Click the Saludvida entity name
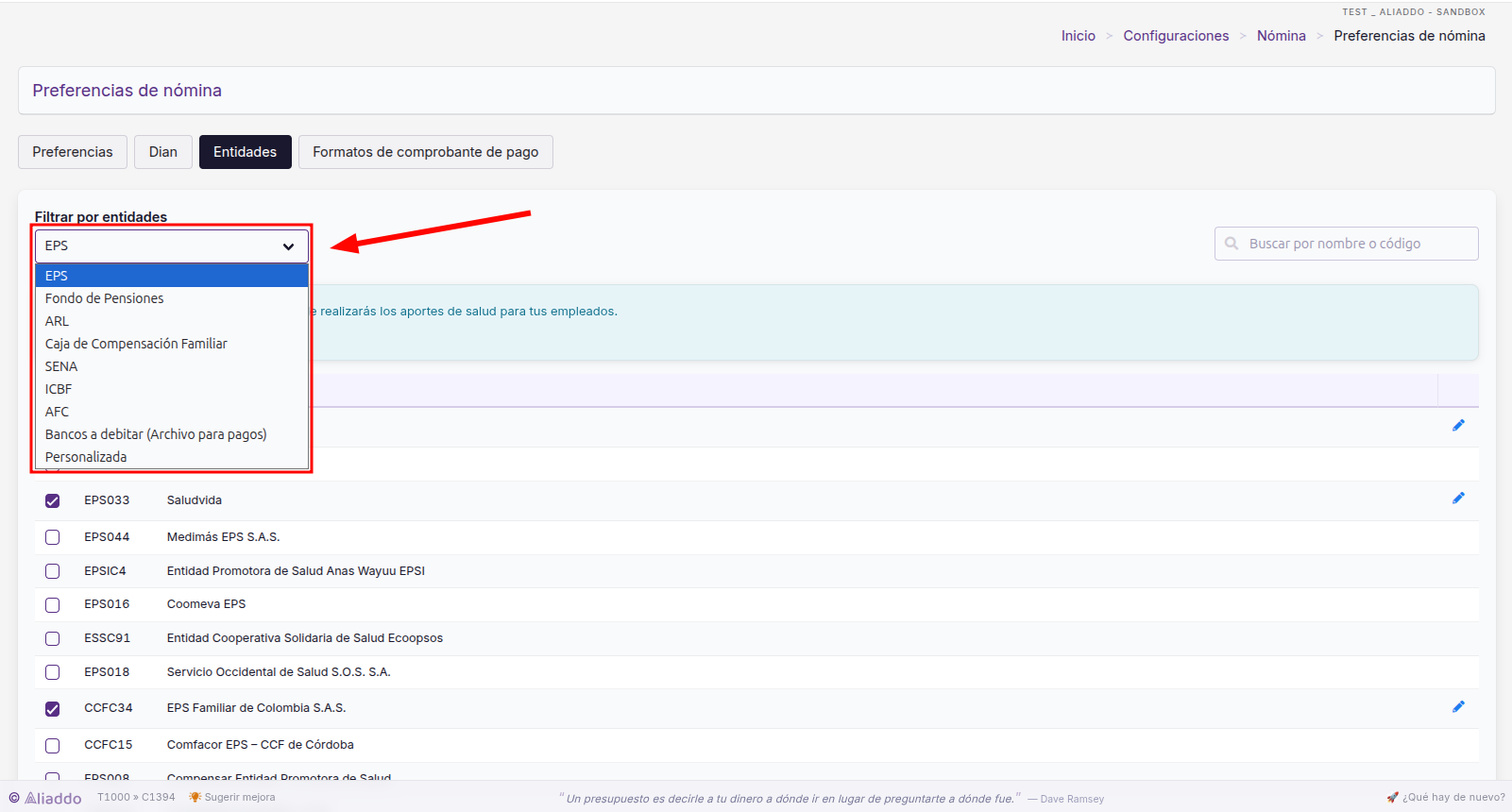1512x812 pixels. [x=195, y=500]
